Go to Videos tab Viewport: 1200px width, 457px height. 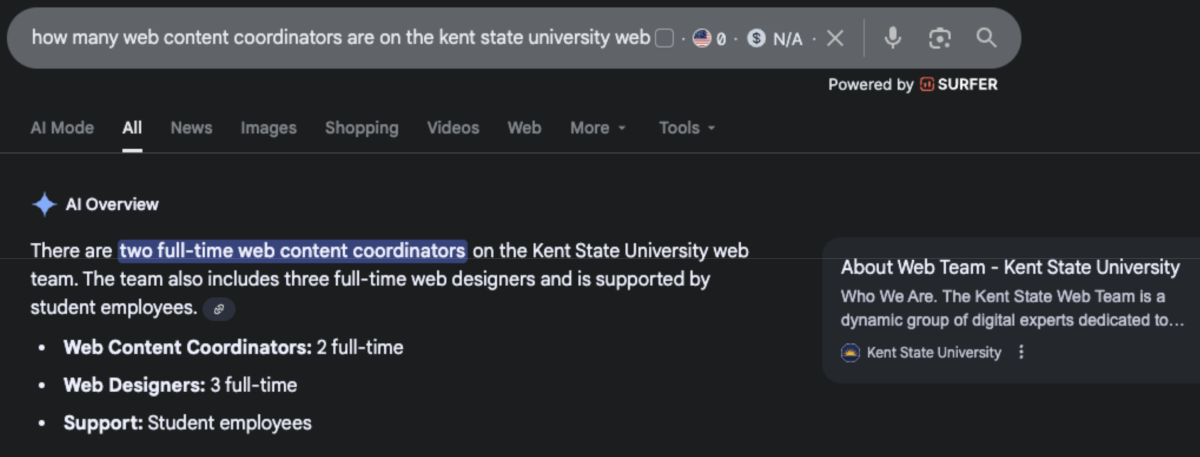[x=453, y=128]
